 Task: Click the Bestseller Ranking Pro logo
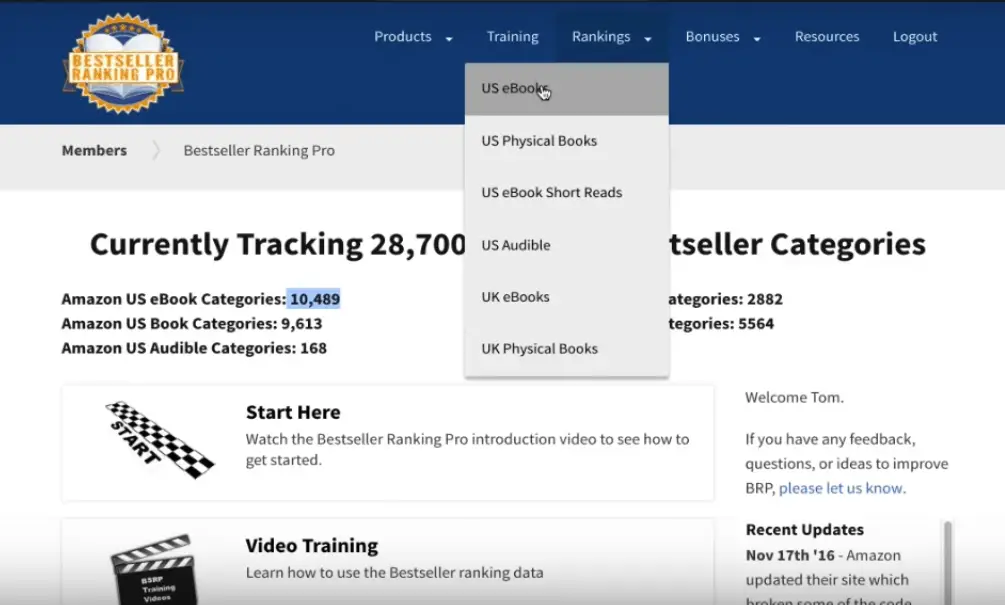coord(123,64)
